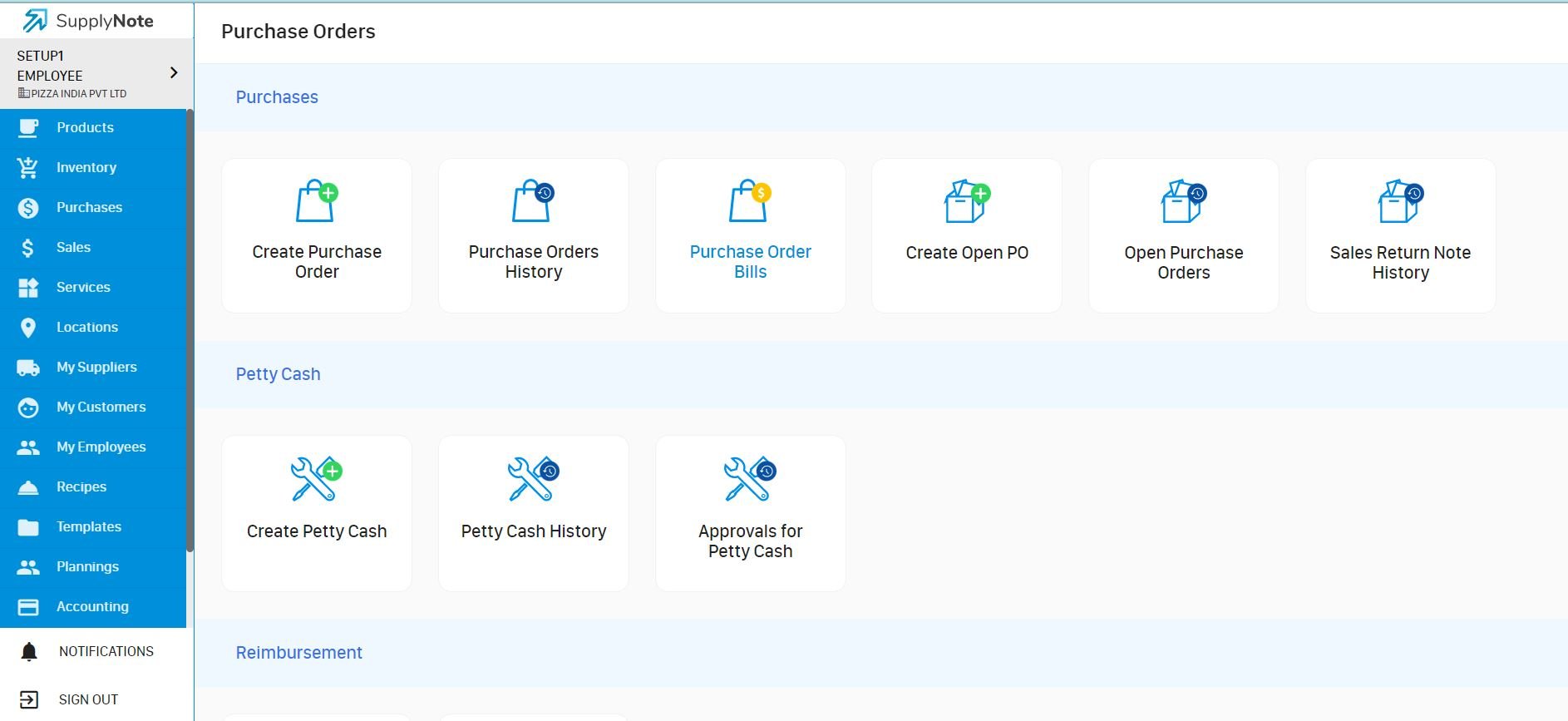
Task: Open the Create Open PO card label
Action: pos(967,253)
